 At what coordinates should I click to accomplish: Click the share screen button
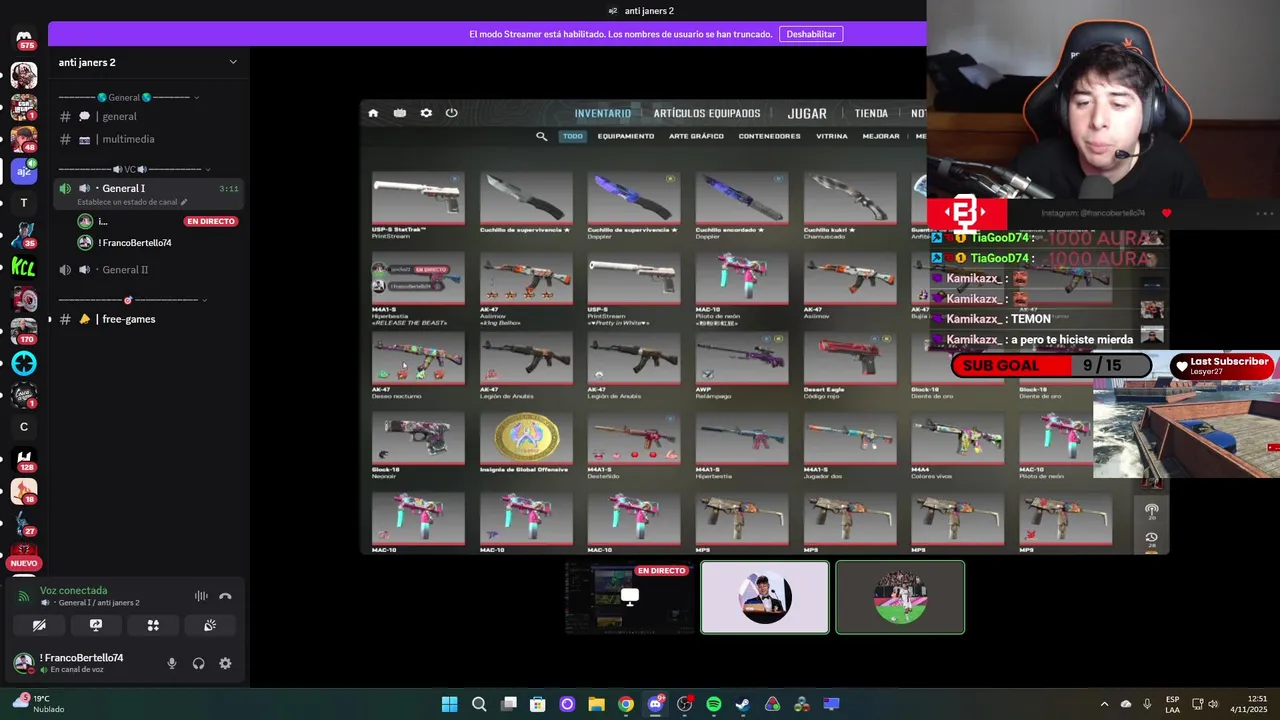(x=96, y=625)
